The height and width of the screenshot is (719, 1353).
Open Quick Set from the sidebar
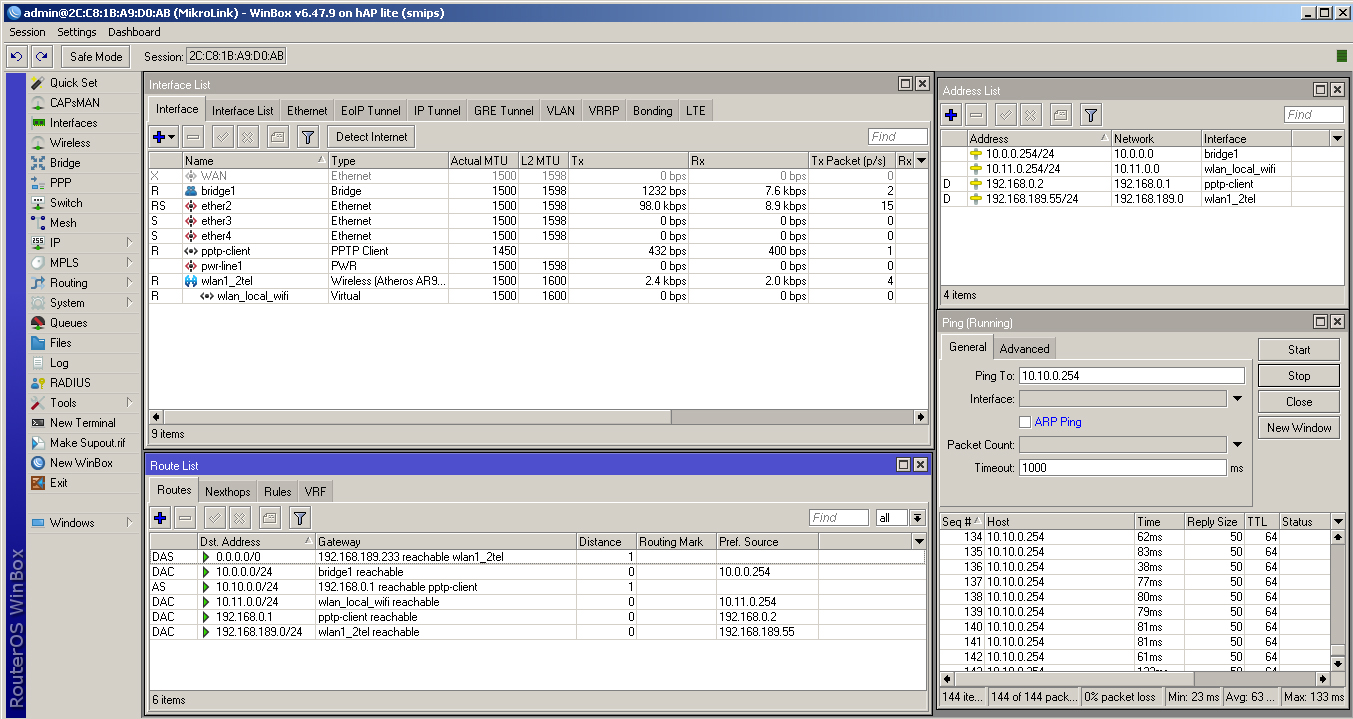[x=74, y=83]
